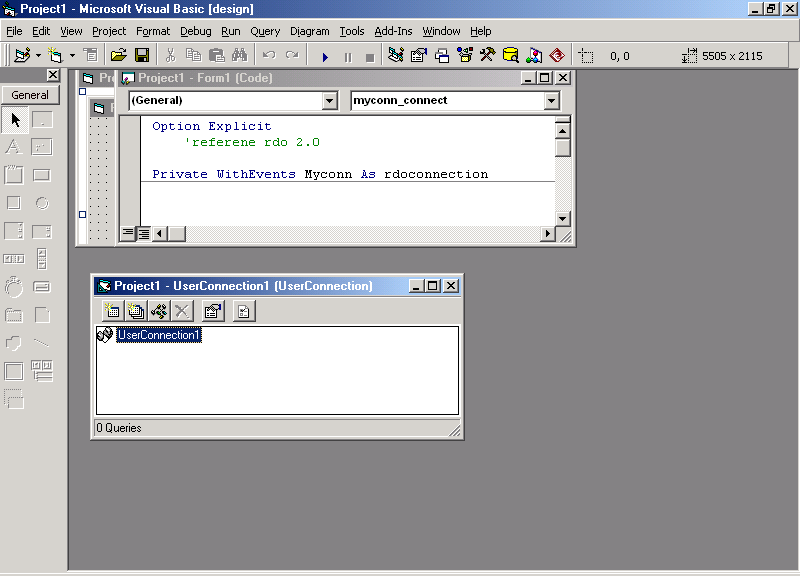The image size is (800, 576).
Task: Click the General toolbox tab button
Action: [x=30, y=95]
